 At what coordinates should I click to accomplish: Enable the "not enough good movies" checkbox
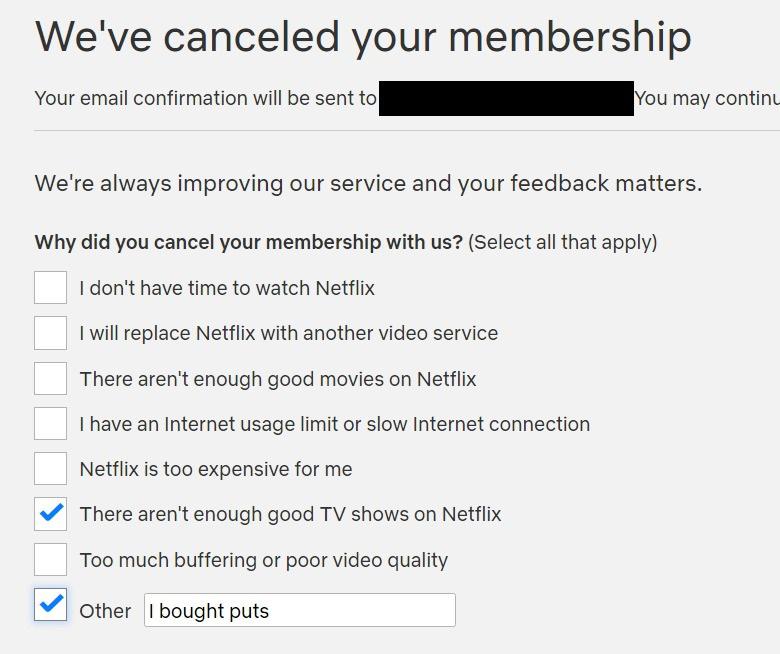click(50, 378)
